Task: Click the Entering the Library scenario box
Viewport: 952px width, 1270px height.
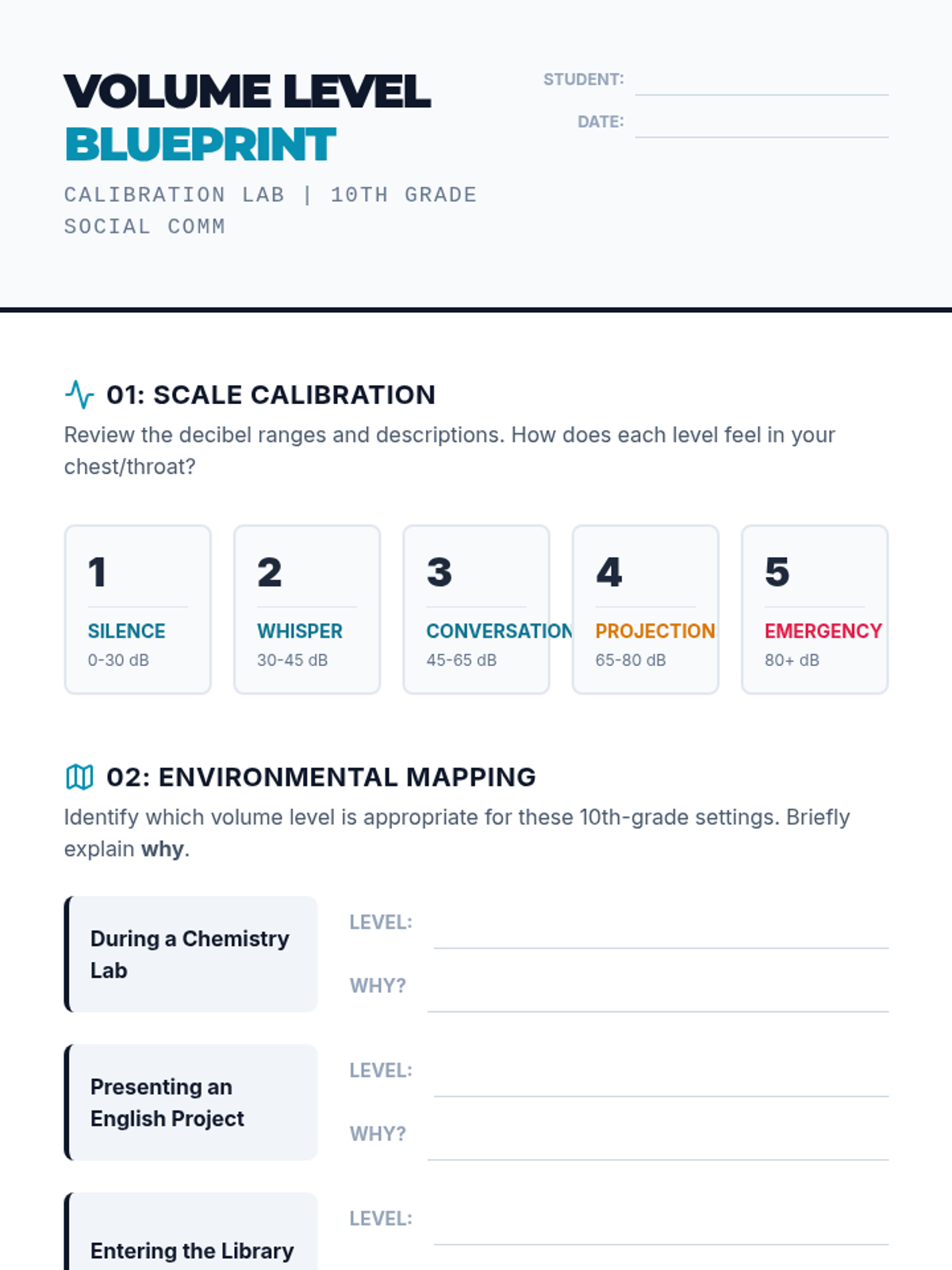Action: 190,1232
